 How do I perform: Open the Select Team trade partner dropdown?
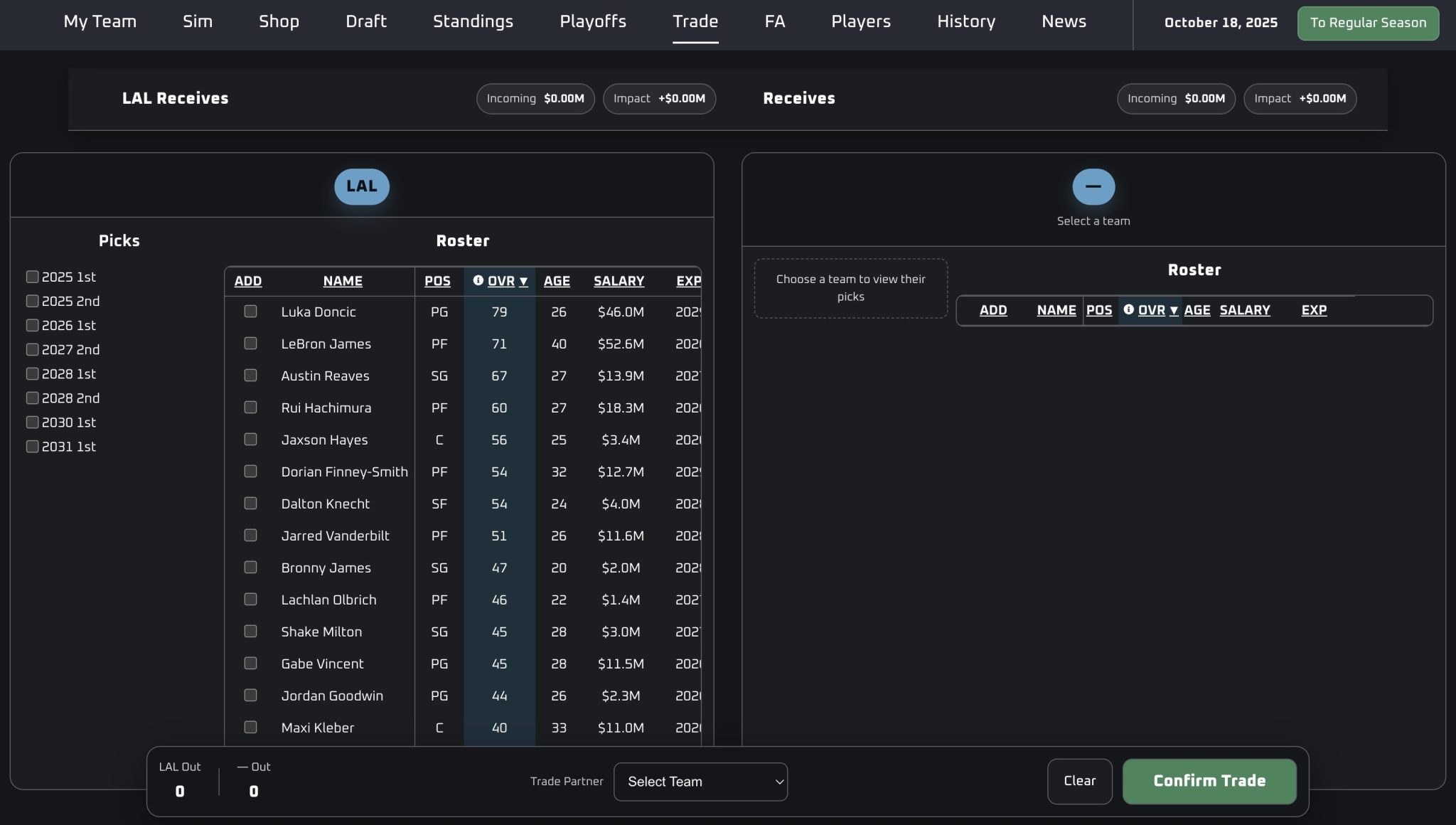[x=700, y=782]
